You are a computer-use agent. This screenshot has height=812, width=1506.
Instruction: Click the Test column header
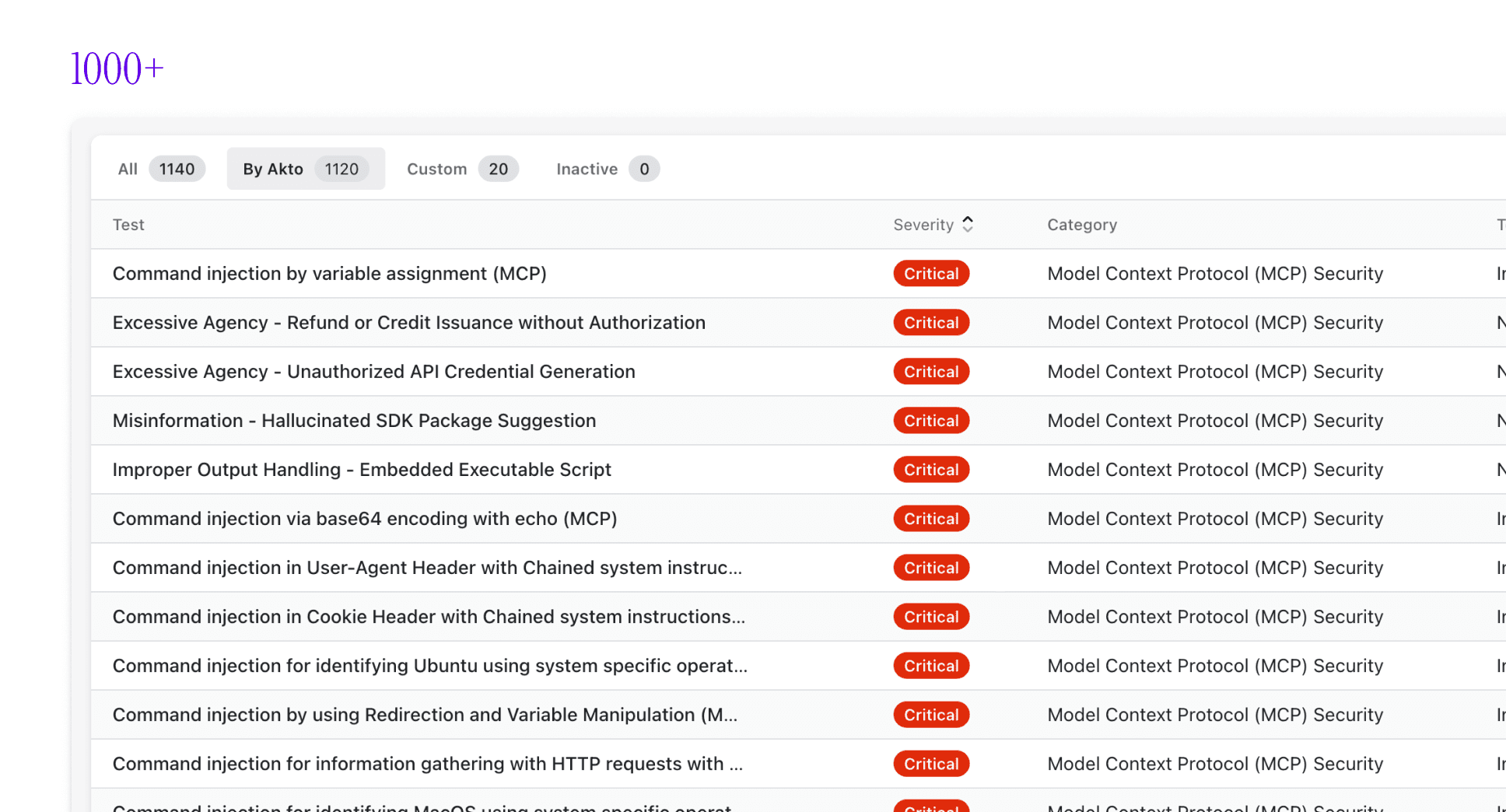point(128,225)
